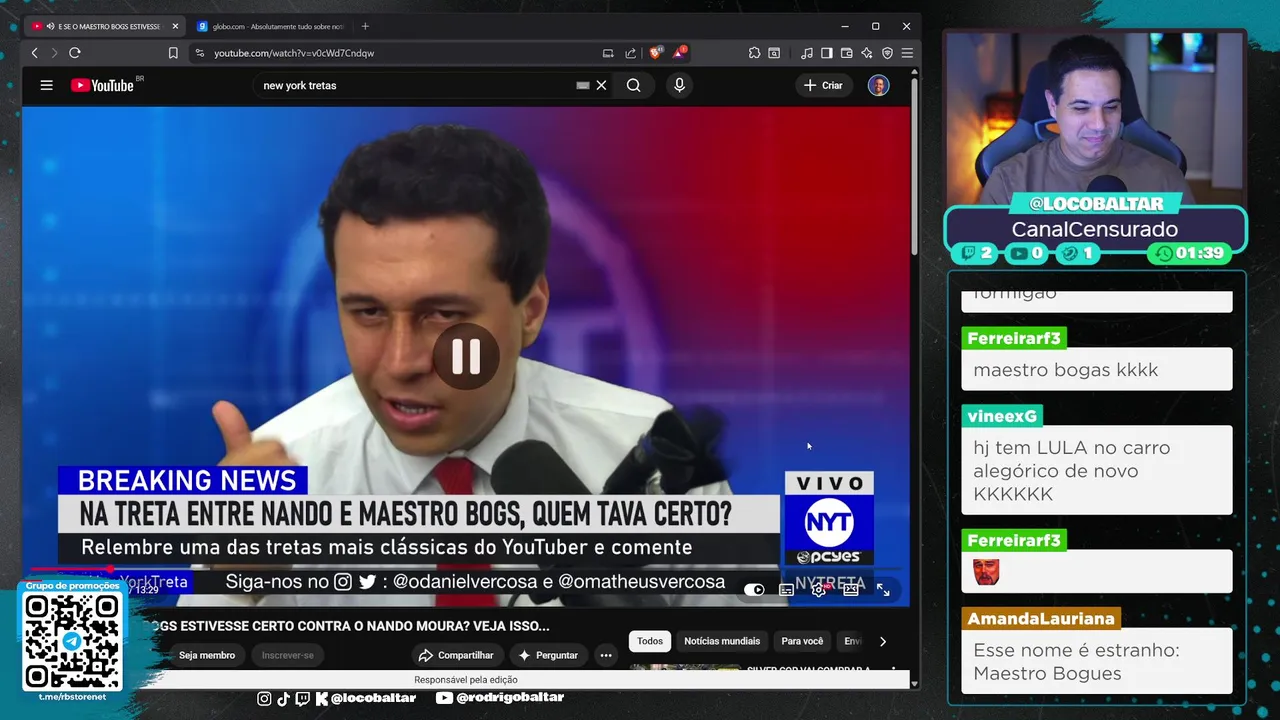Screen dimensions: 1280x720
Task: Click the magnifier search button
Action: click(634, 85)
